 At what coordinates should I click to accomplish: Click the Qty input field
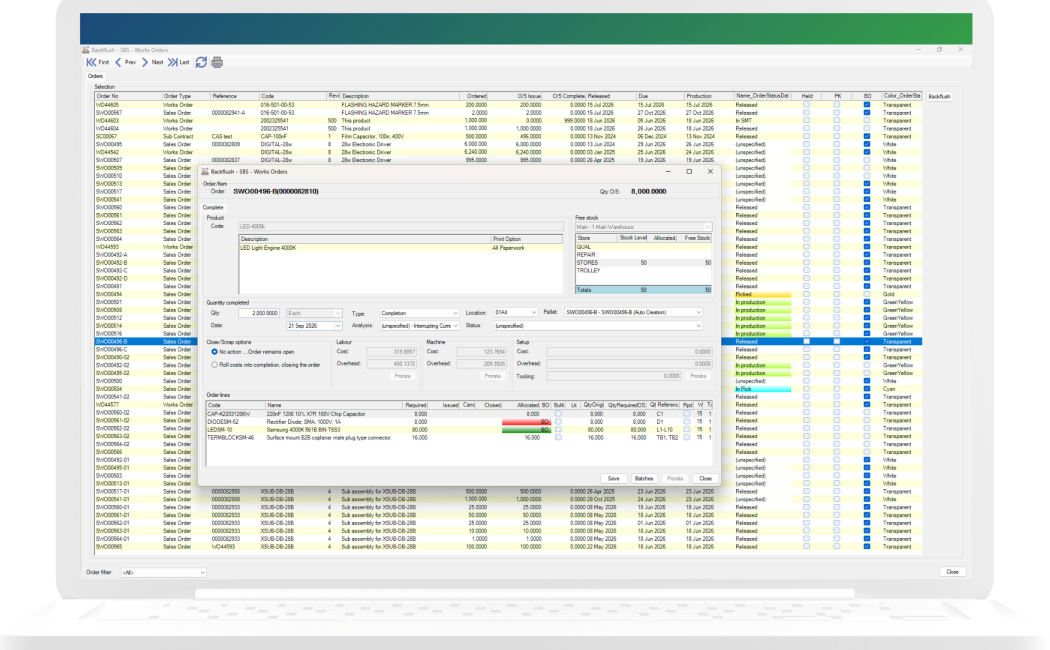pos(258,313)
